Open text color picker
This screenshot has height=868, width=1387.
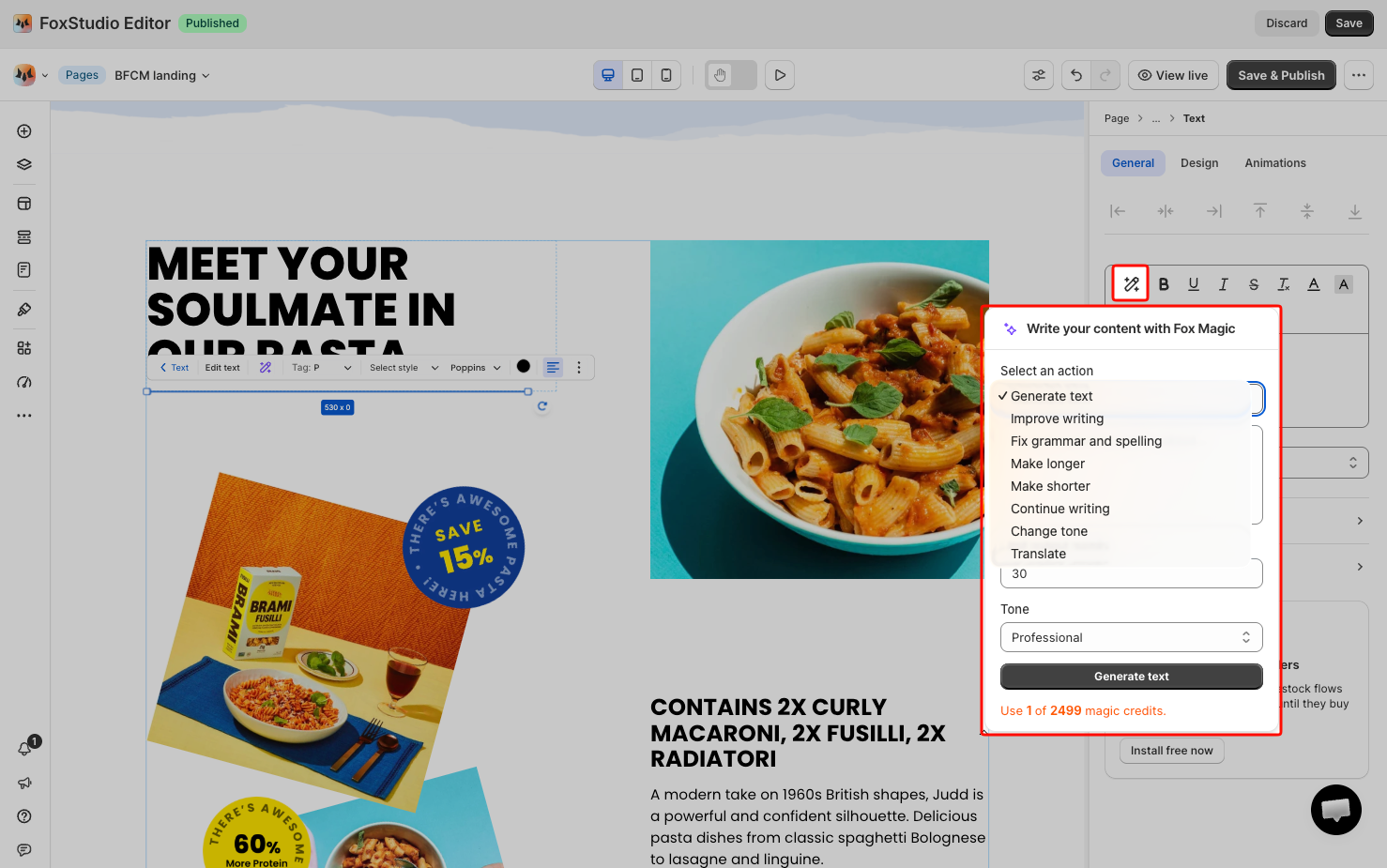[1314, 284]
